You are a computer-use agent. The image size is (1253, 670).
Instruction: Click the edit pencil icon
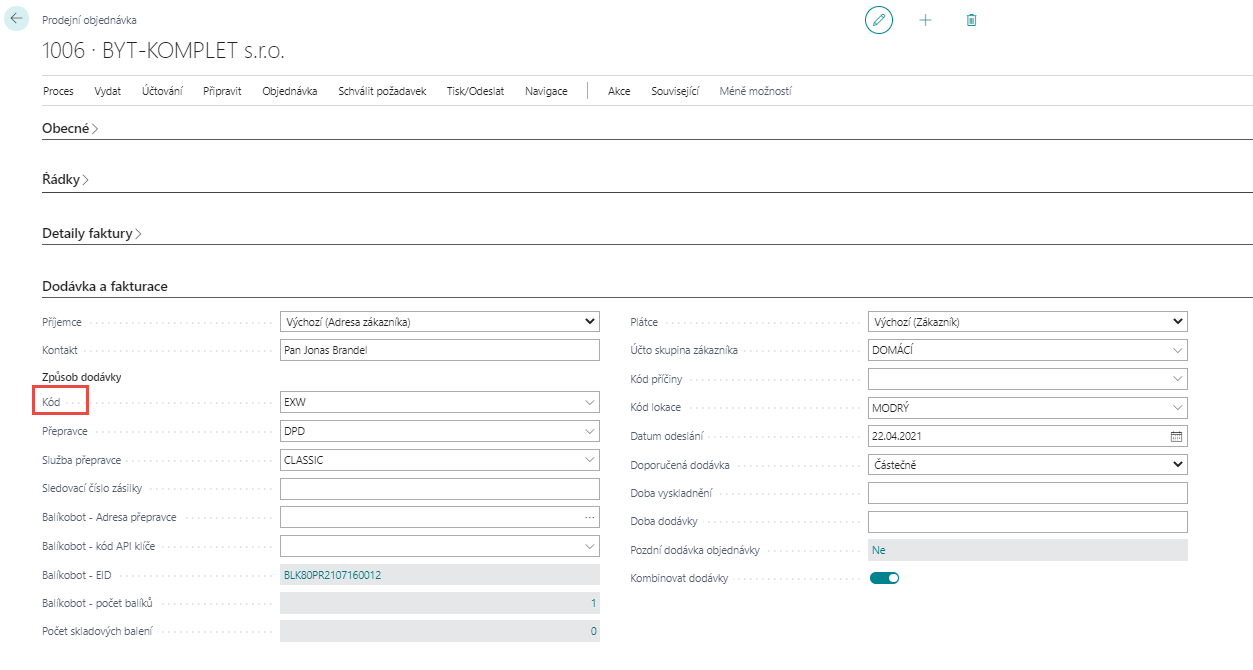878,20
